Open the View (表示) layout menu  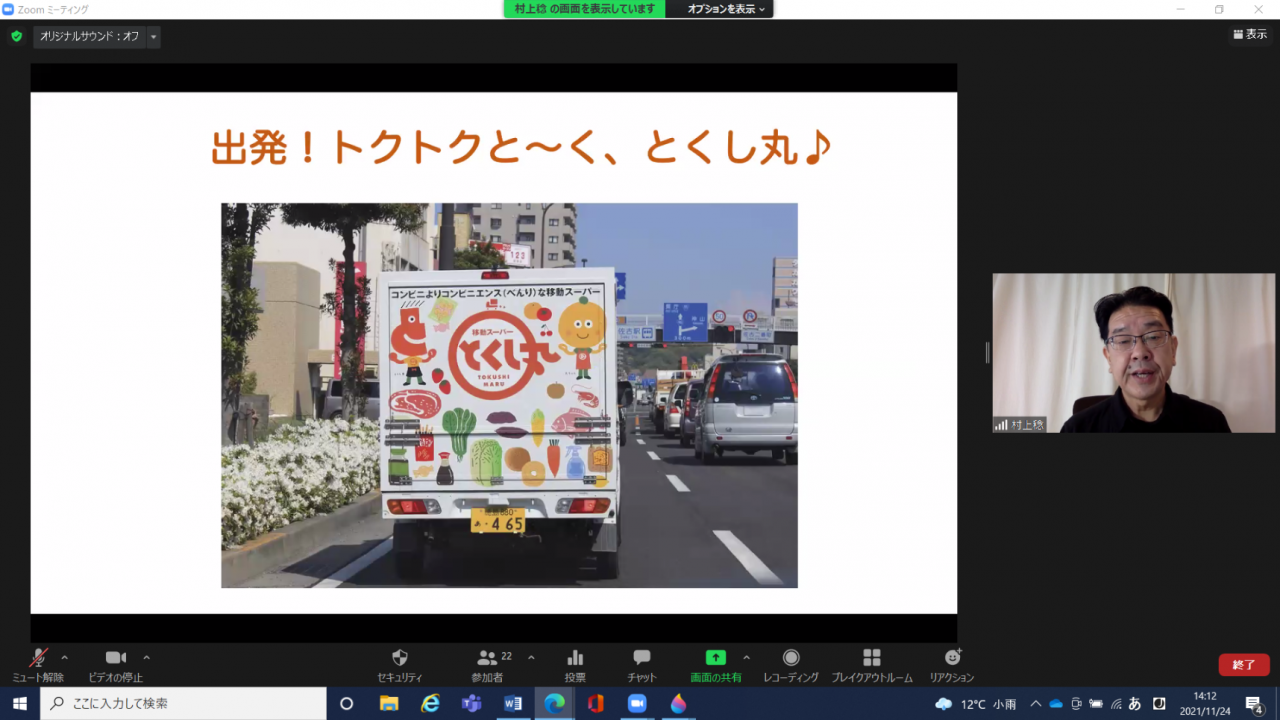coord(1250,34)
